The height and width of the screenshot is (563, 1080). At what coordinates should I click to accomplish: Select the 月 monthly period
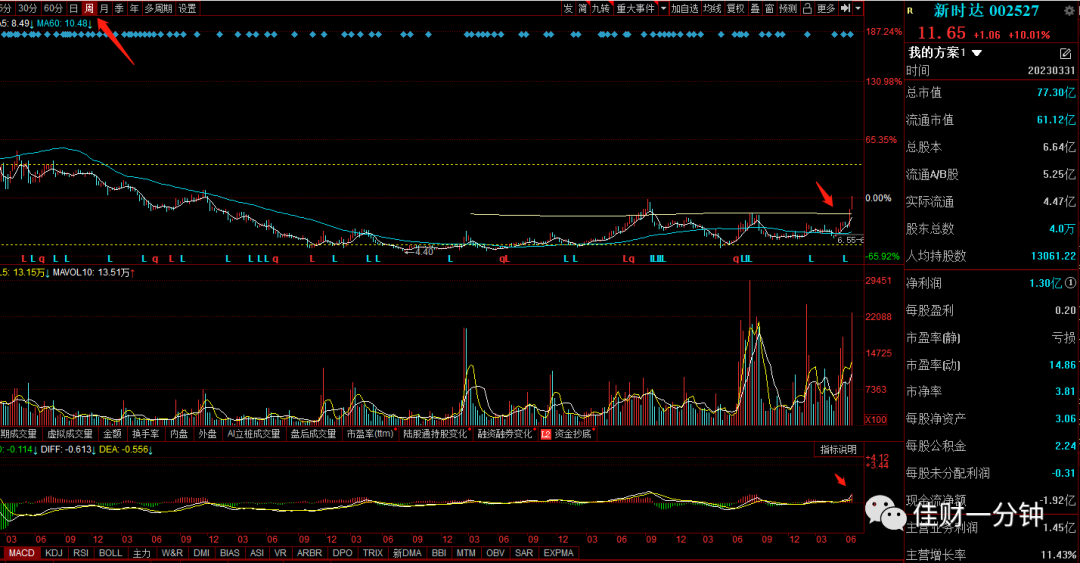[104, 8]
